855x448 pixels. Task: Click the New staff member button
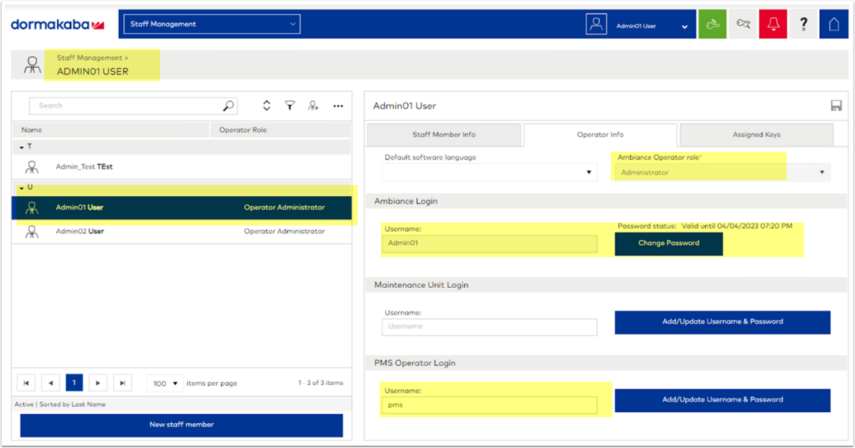click(181, 425)
